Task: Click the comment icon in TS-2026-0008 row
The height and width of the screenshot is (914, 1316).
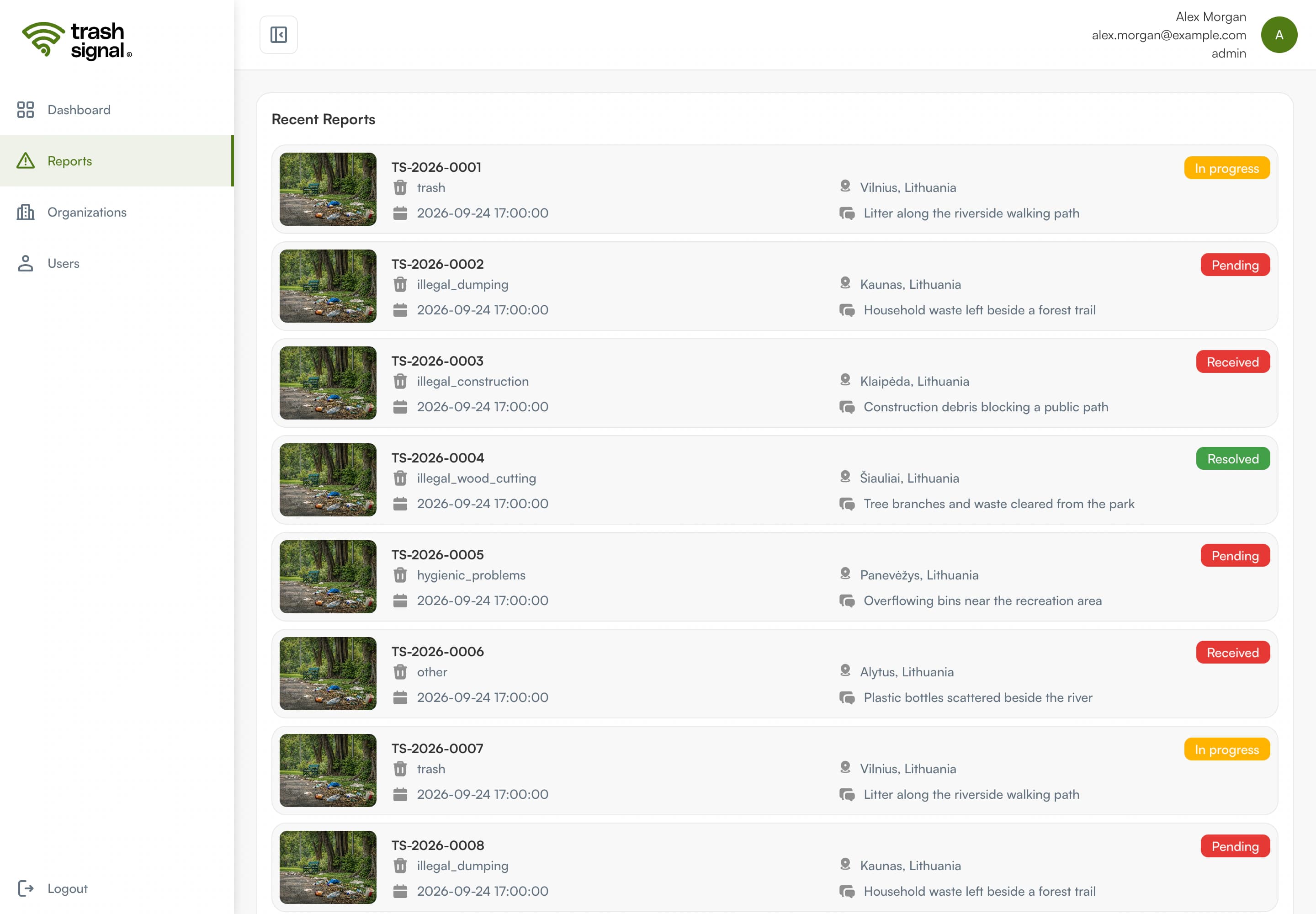Action: pyautogui.click(x=847, y=891)
